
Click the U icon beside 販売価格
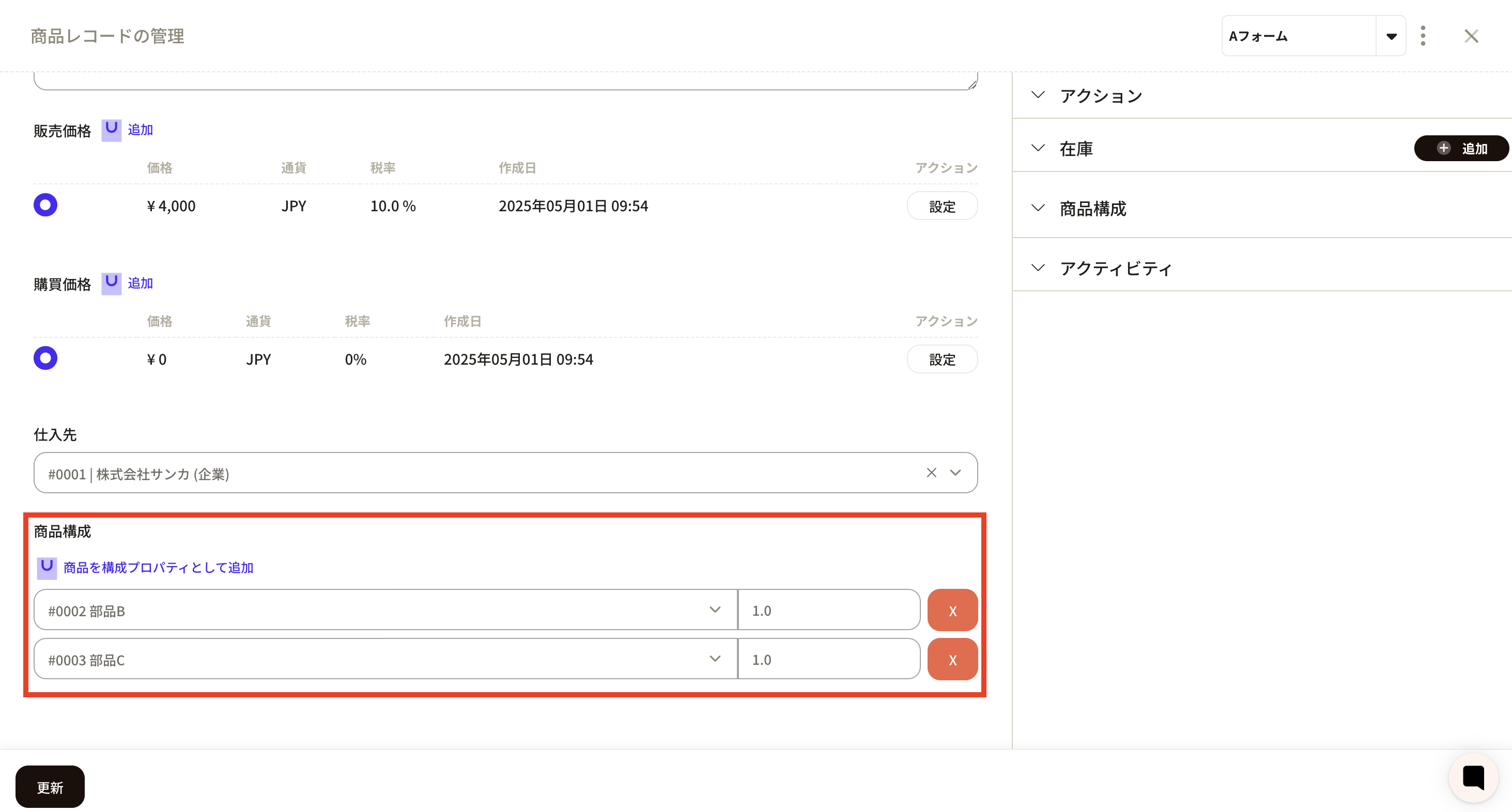pyautogui.click(x=111, y=130)
